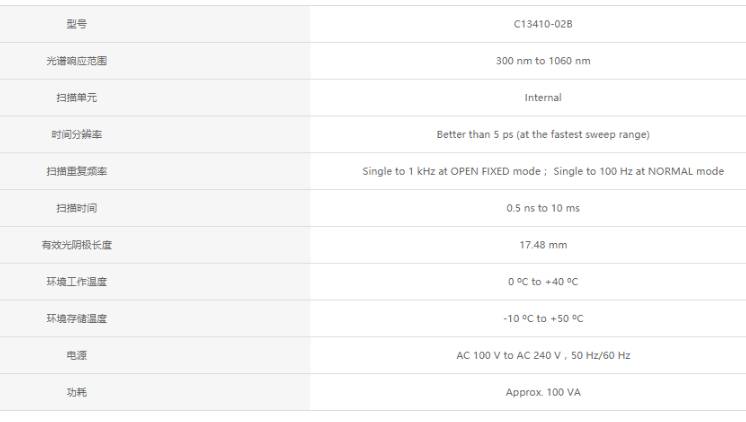Select the Approx. 100 VA value
The height and width of the screenshot is (422, 746).
pyautogui.click(x=543, y=392)
